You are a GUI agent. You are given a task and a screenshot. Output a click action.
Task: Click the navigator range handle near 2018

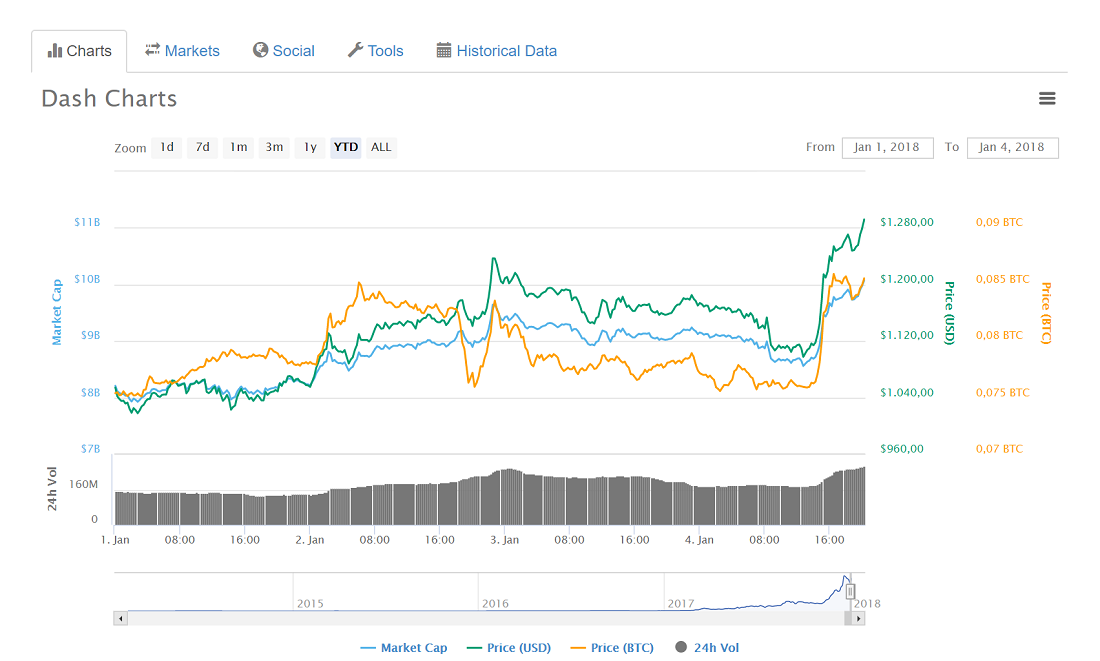click(x=850, y=591)
